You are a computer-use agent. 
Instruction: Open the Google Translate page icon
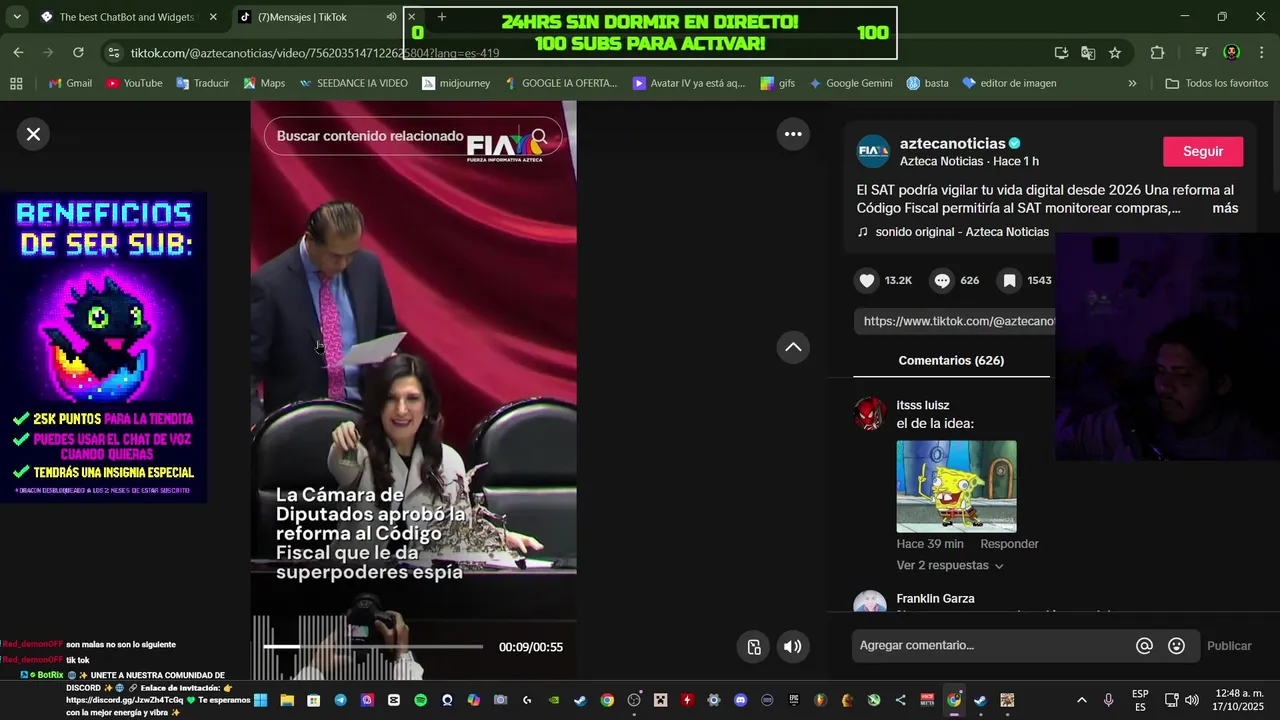[1088, 53]
